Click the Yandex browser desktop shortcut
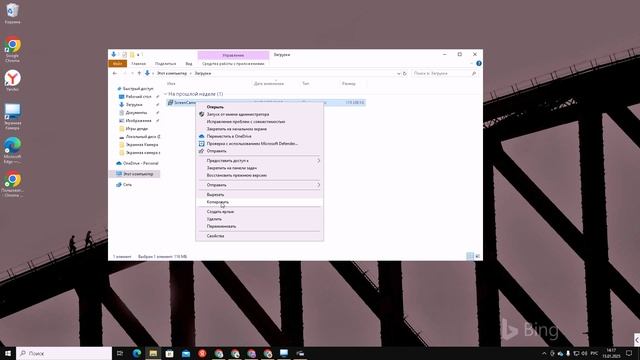This screenshot has width=640, height=360. [x=12, y=80]
